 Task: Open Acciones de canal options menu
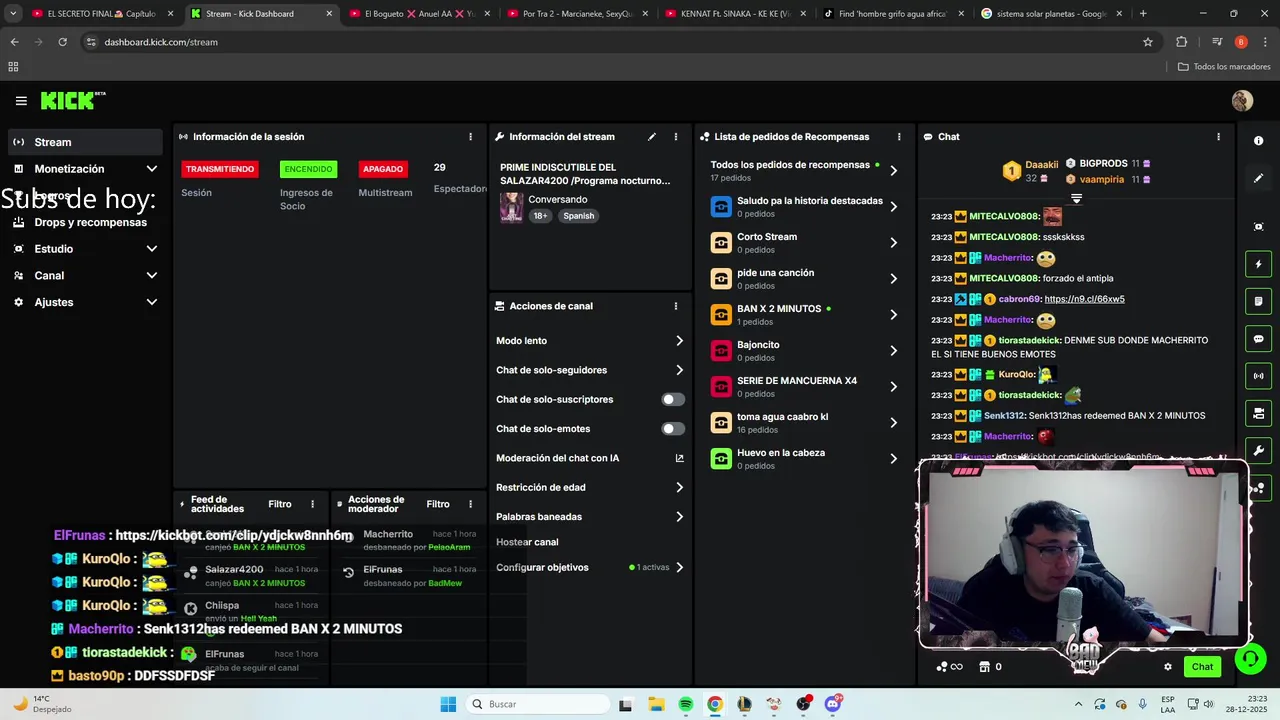tap(676, 306)
